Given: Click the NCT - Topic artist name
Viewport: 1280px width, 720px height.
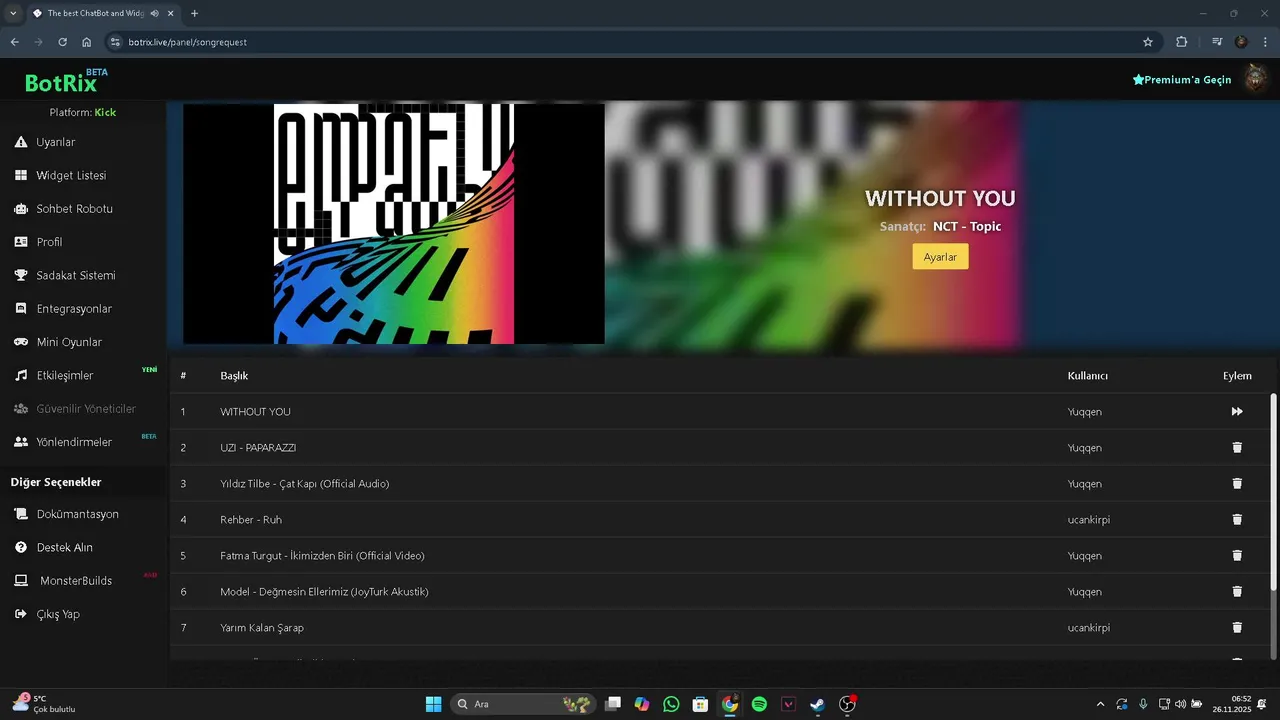Looking at the screenshot, I should coord(967,226).
